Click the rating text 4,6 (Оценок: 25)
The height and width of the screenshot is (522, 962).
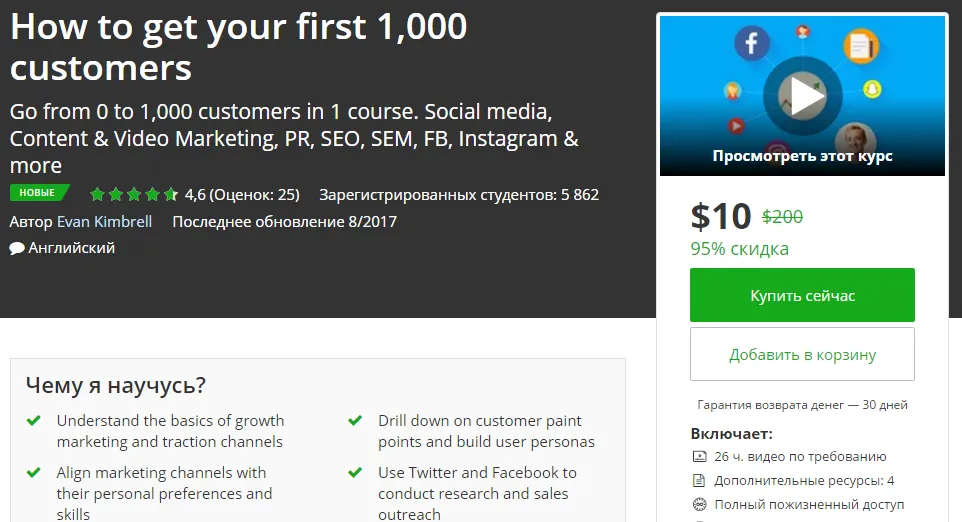(x=242, y=194)
